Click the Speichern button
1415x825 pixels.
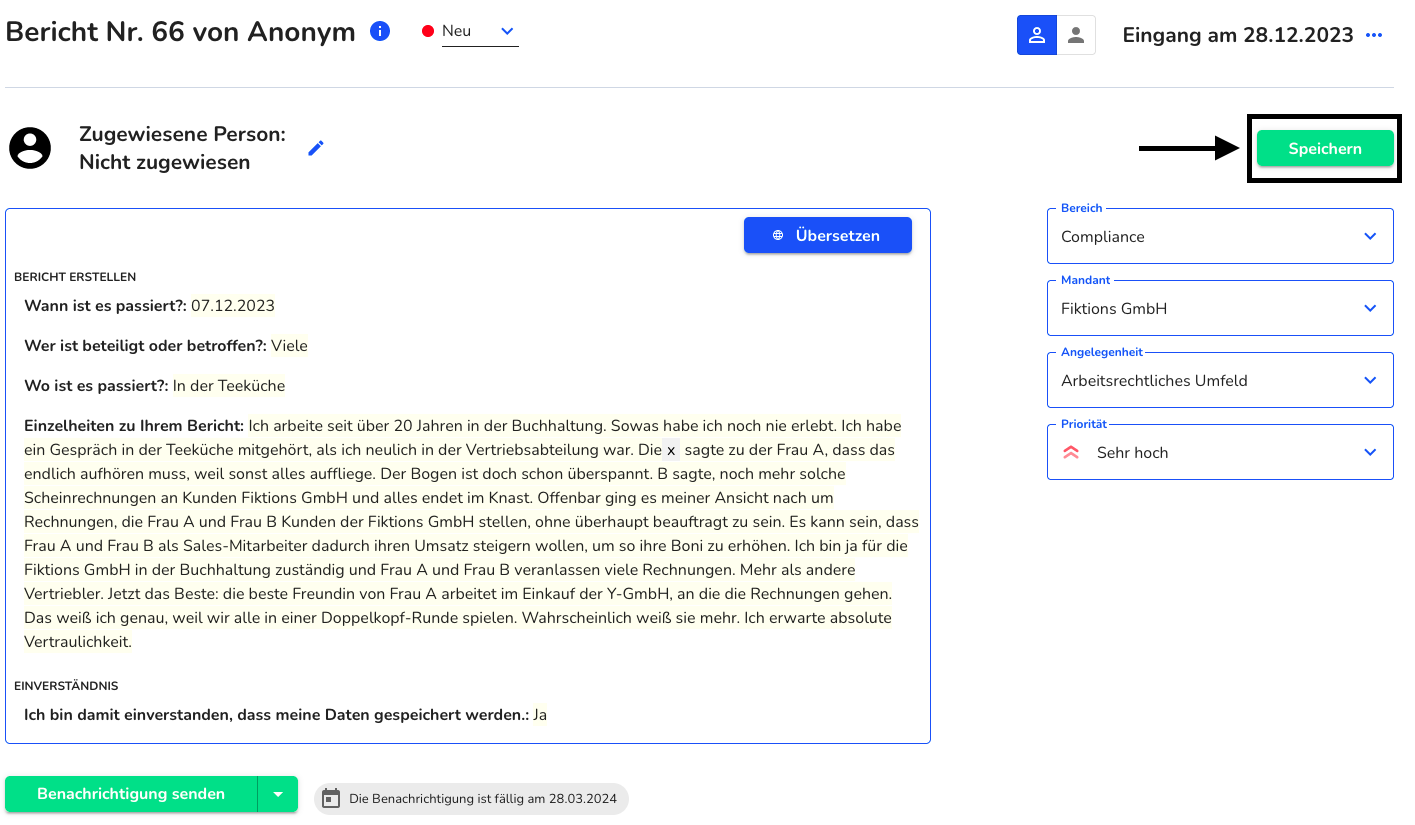[1325, 148]
